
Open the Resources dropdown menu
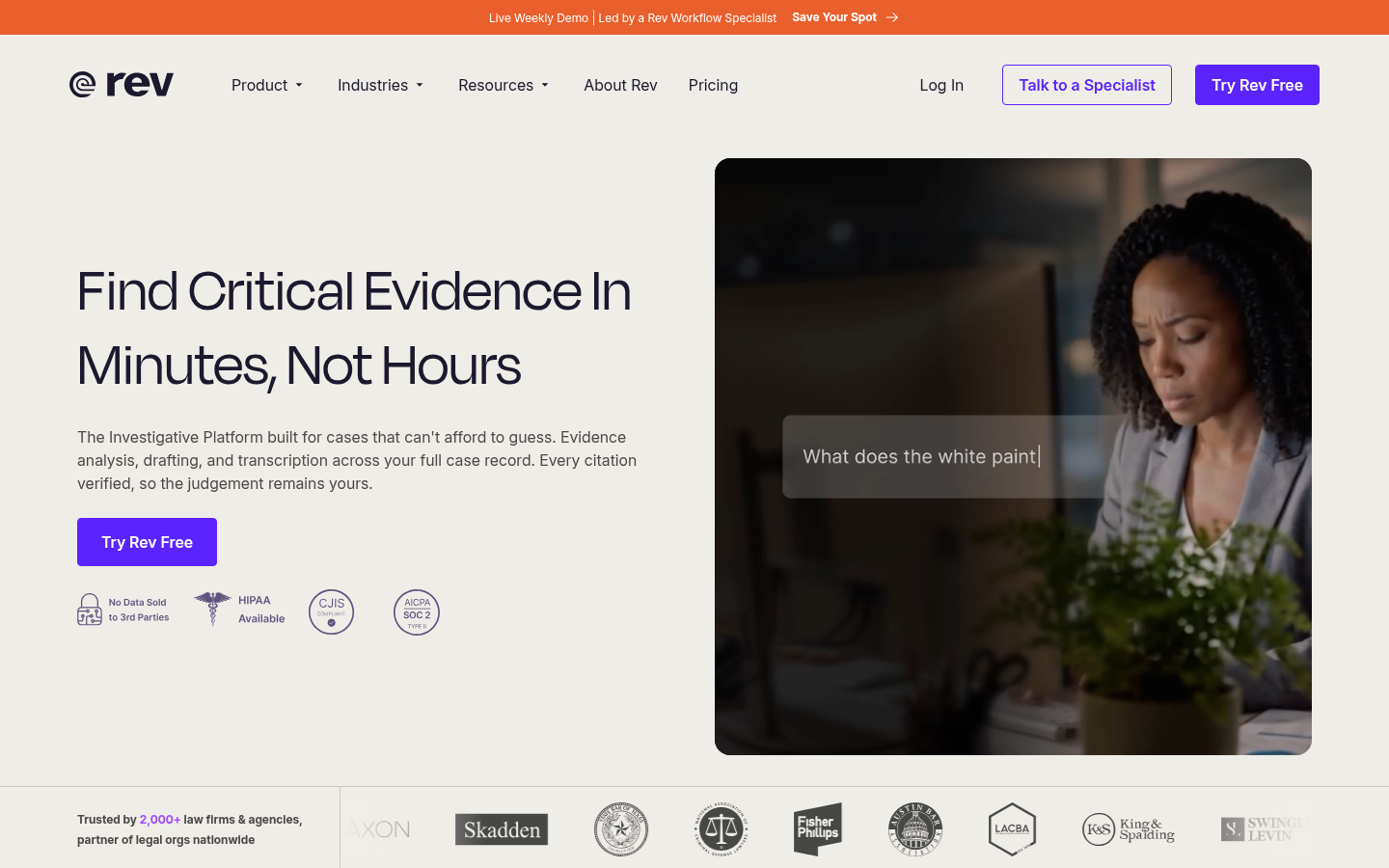[504, 85]
